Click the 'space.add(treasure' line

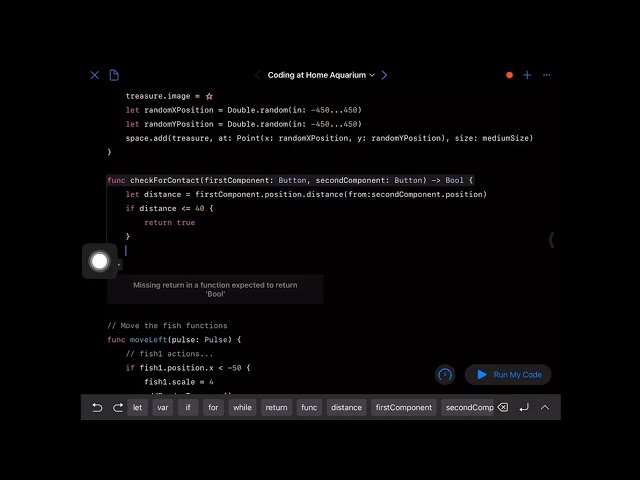coord(329,138)
